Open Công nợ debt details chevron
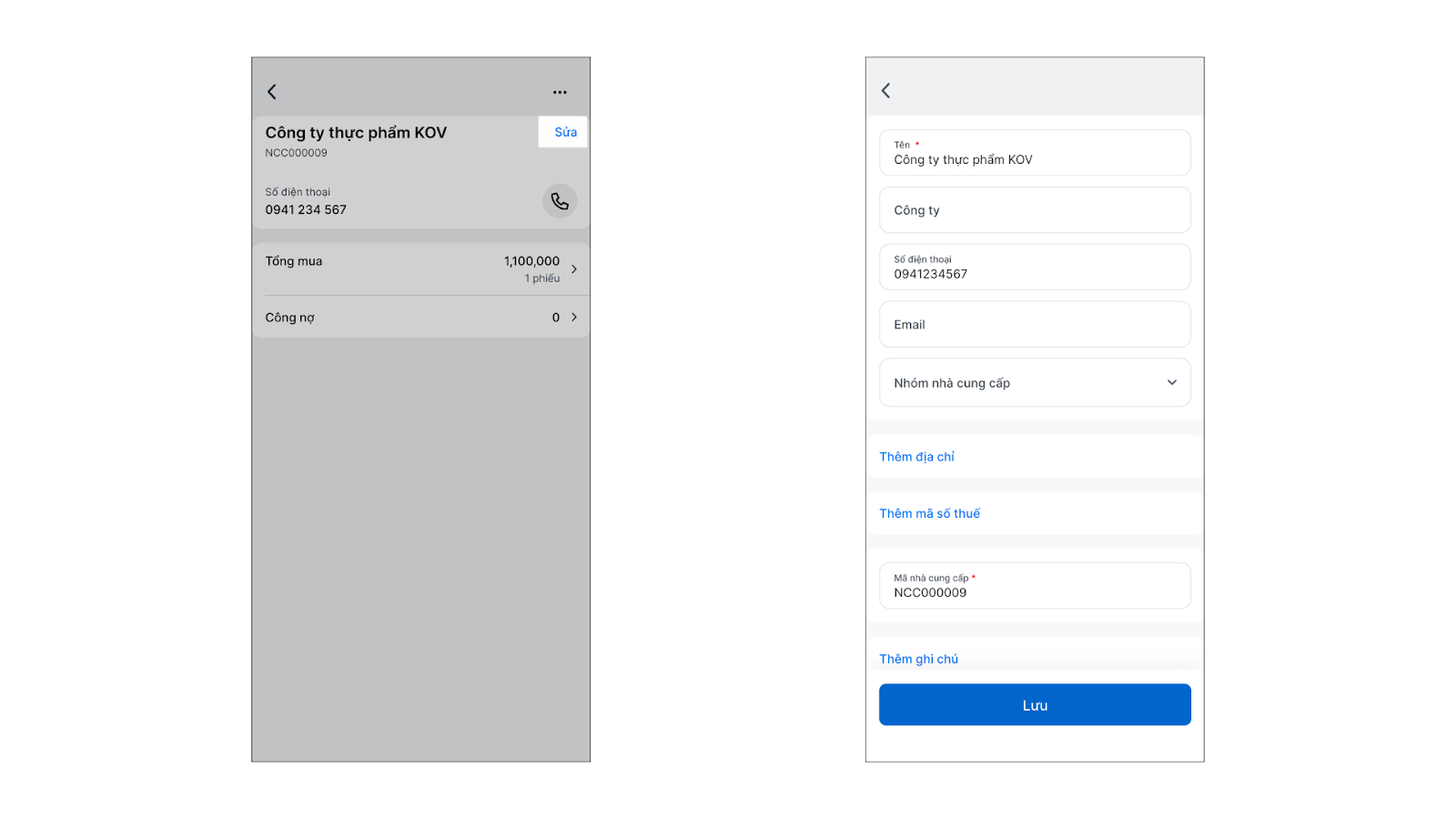1456x819 pixels. [574, 318]
